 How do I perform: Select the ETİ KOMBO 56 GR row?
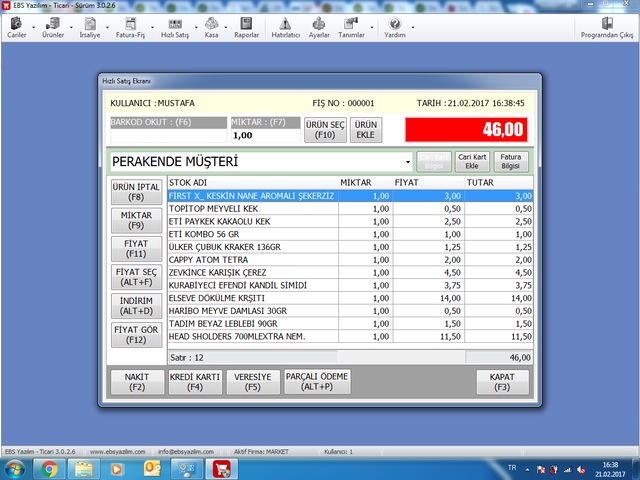350,234
